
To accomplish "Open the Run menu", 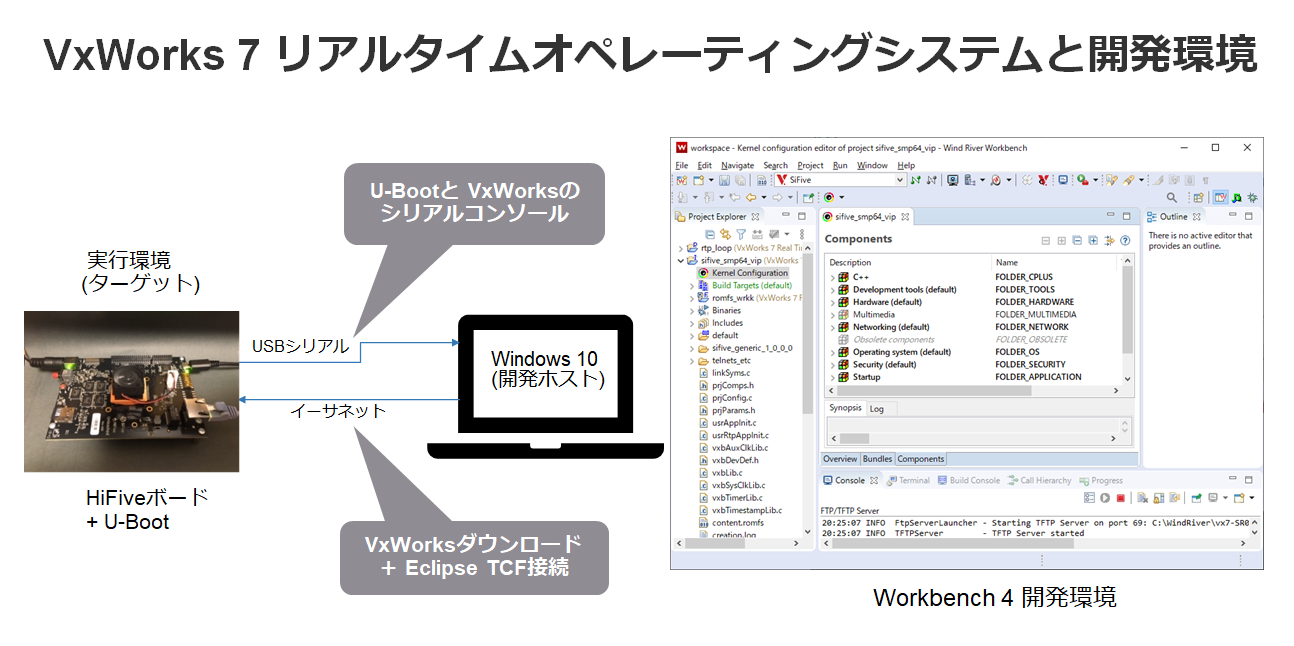I will coord(840,165).
